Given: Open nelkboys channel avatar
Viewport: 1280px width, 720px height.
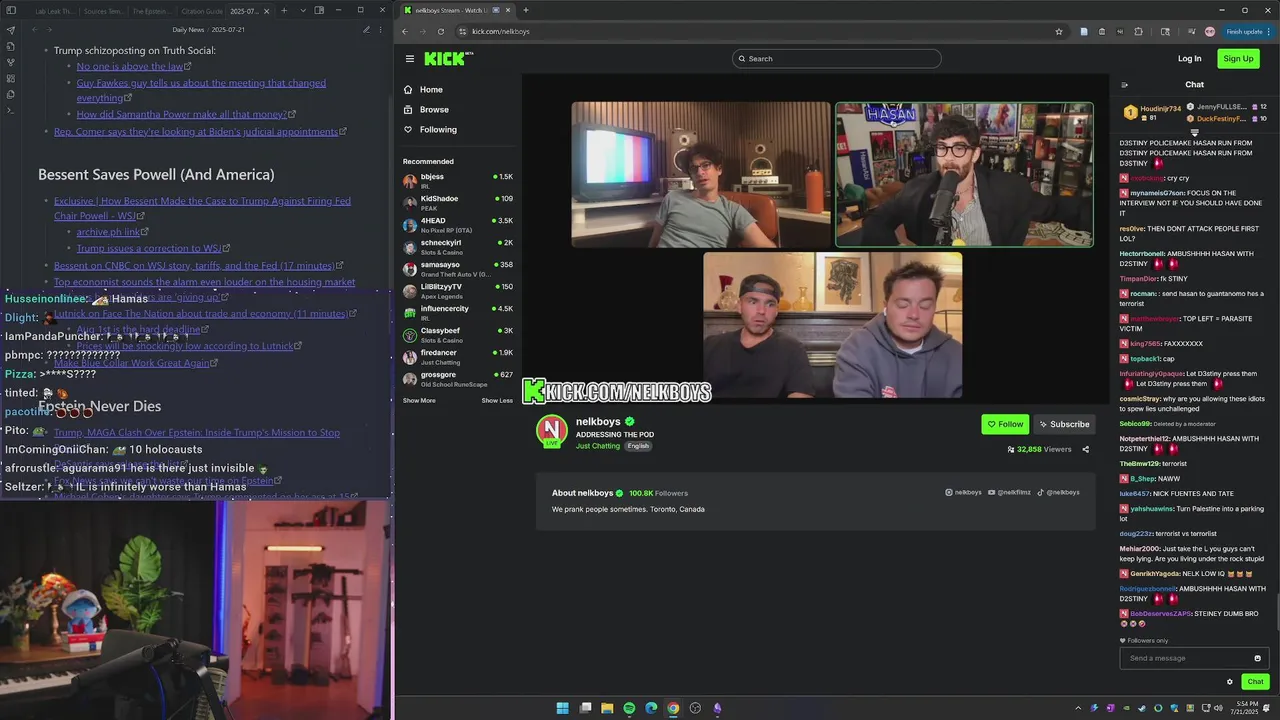Looking at the screenshot, I should coord(551,430).
